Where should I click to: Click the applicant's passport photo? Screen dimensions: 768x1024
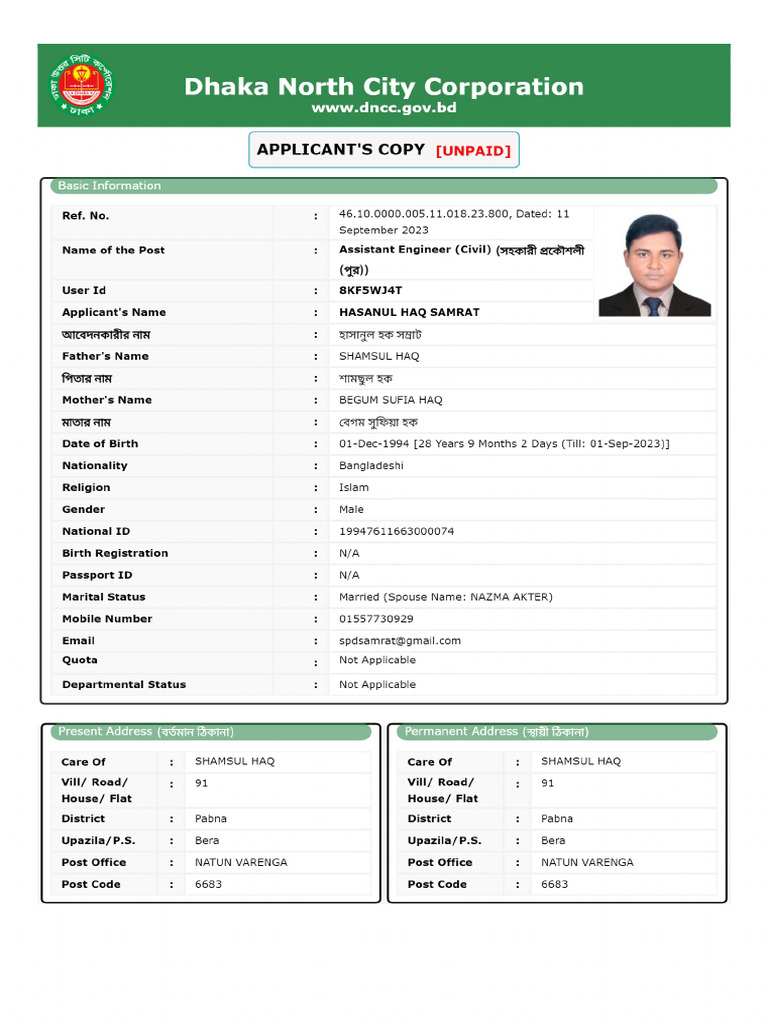654,265
